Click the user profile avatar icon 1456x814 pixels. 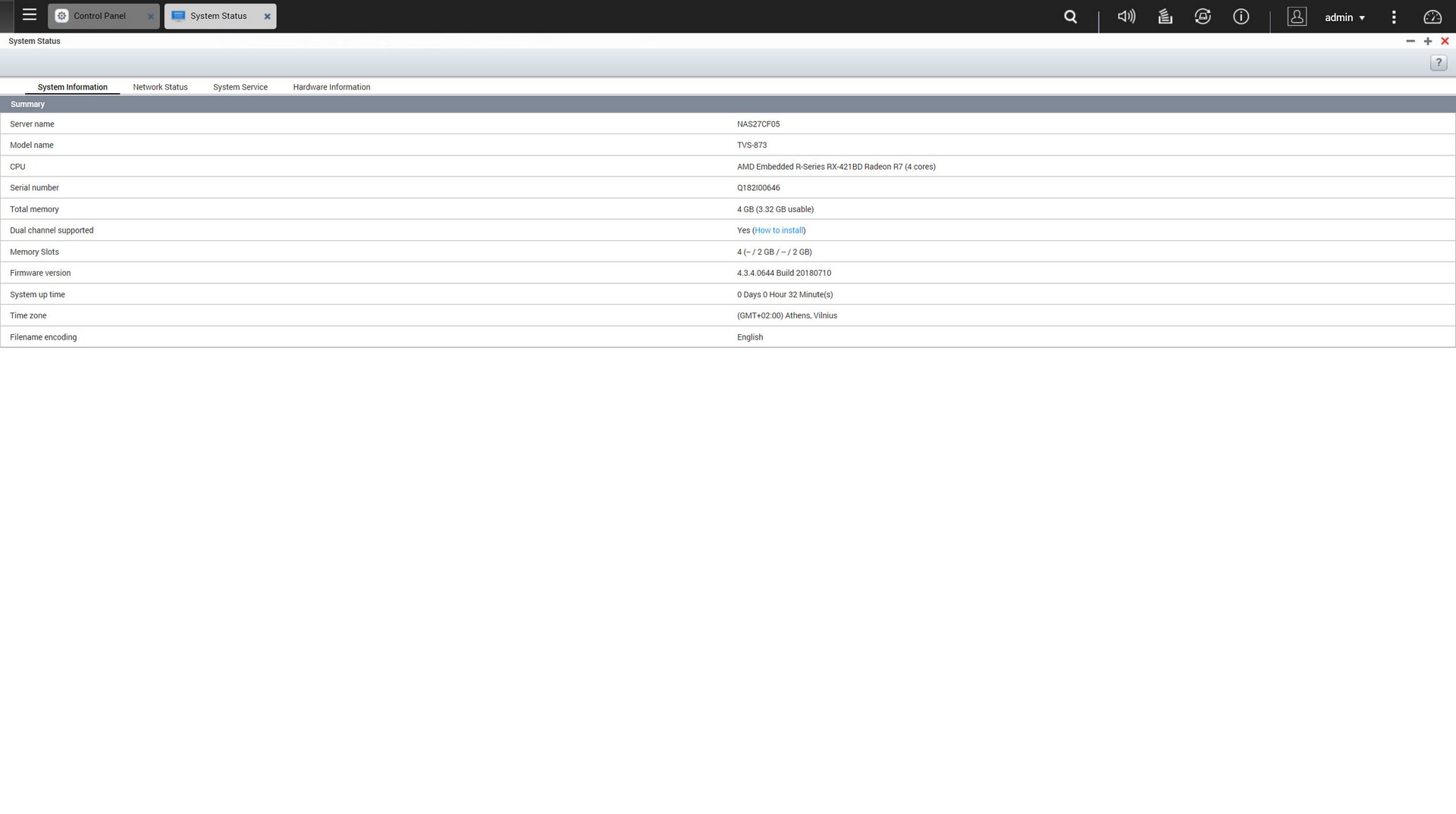[1297, 17]
